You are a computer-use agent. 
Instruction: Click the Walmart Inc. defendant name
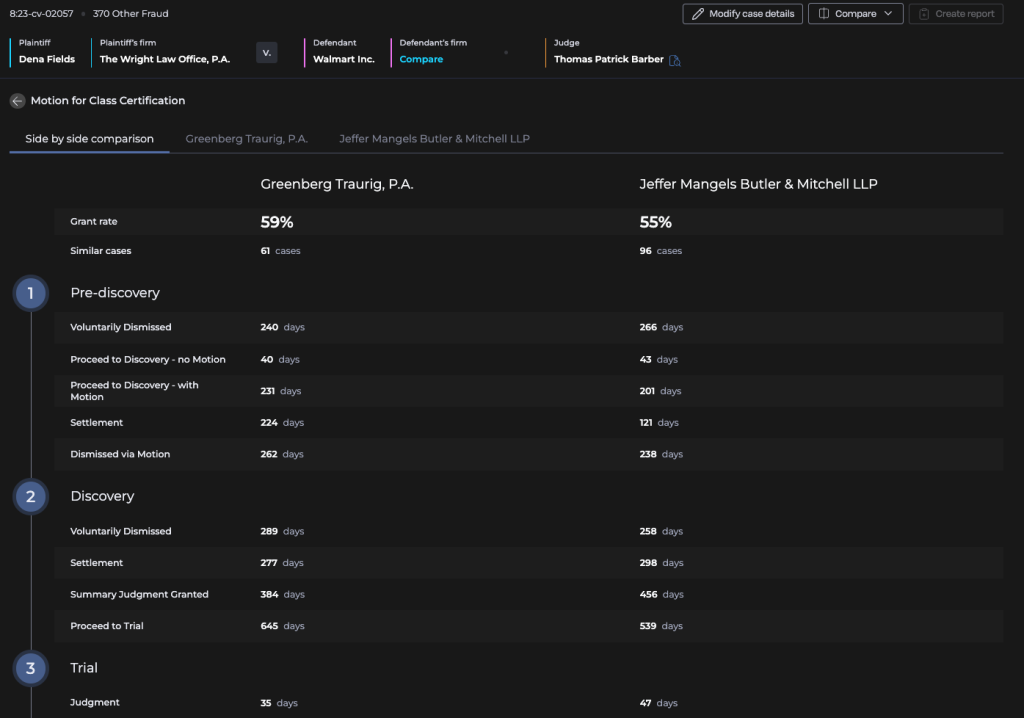coord(344,59)
